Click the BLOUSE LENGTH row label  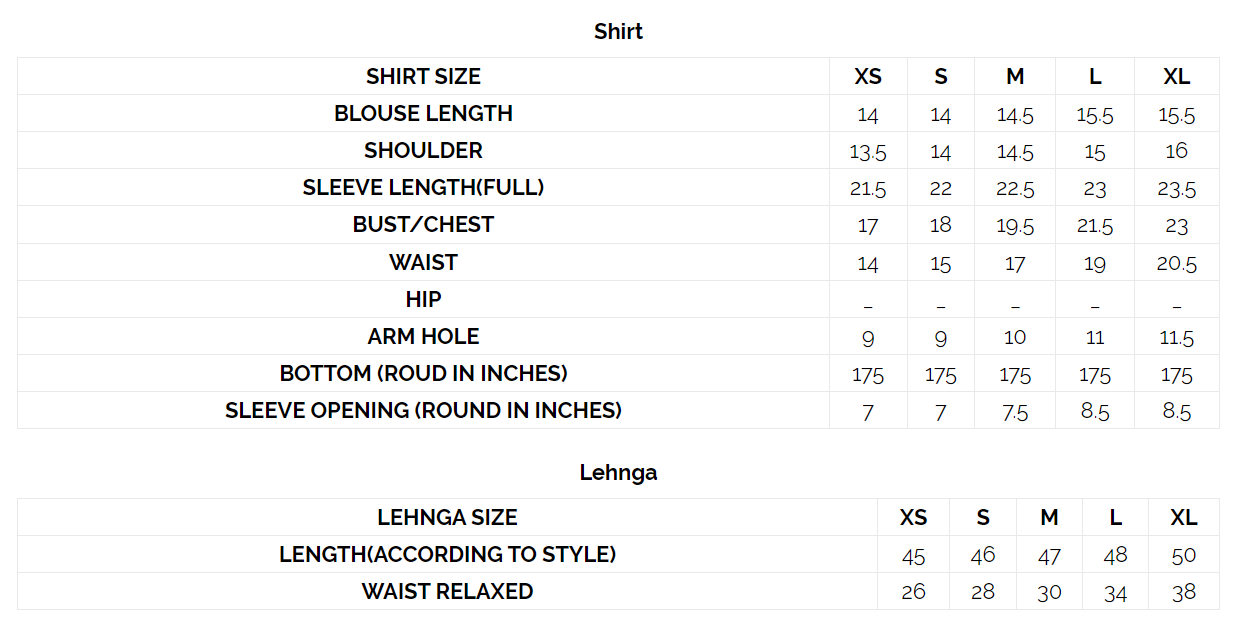pyautogui.click(x=423, y=113)
